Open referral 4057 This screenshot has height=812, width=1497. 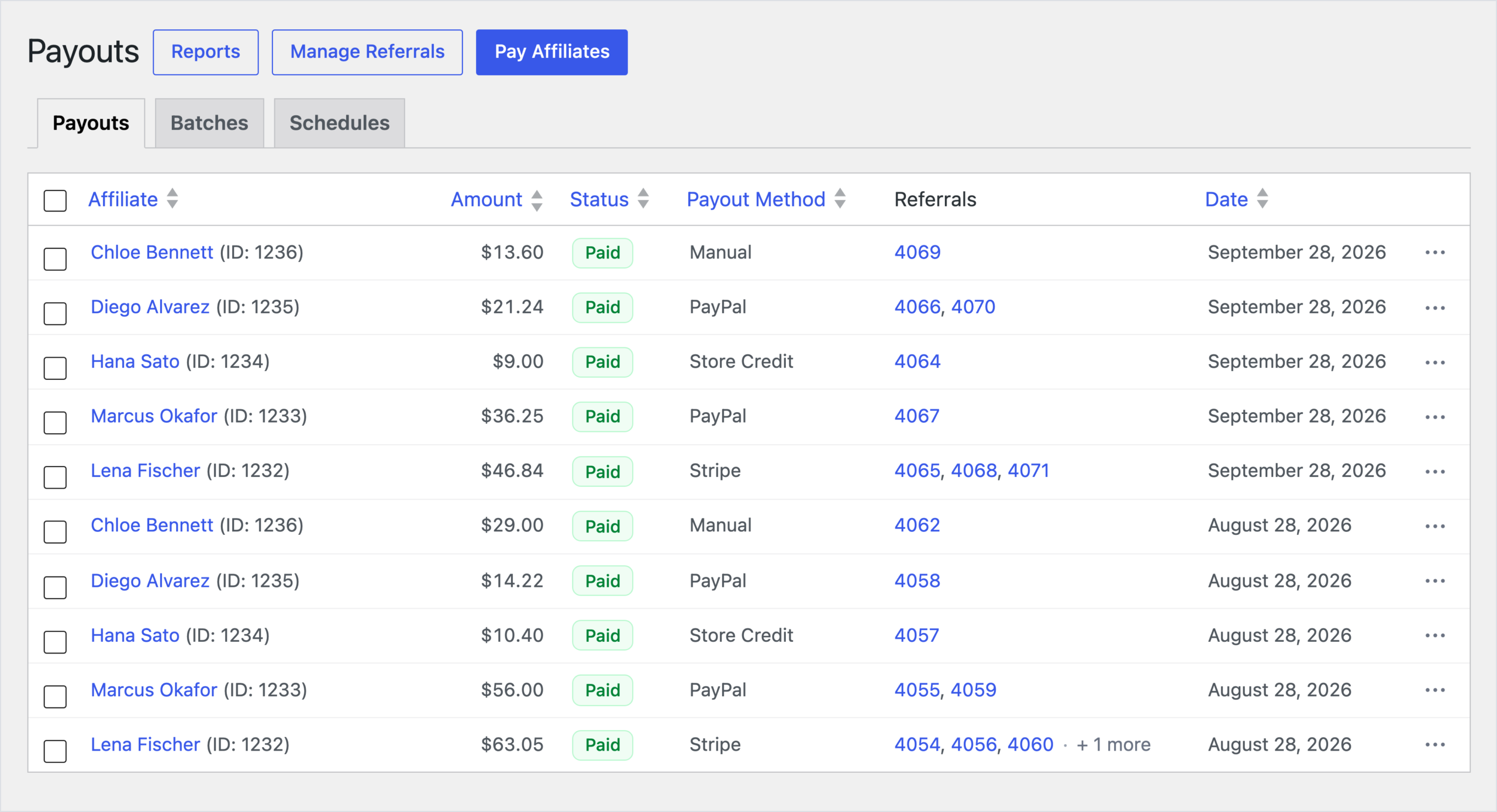click(917, 635)
